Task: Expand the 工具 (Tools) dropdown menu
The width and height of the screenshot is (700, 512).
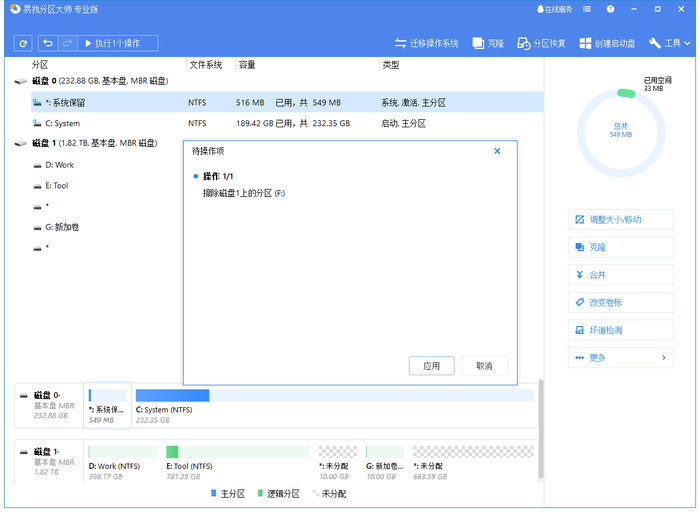Action: 670,44
